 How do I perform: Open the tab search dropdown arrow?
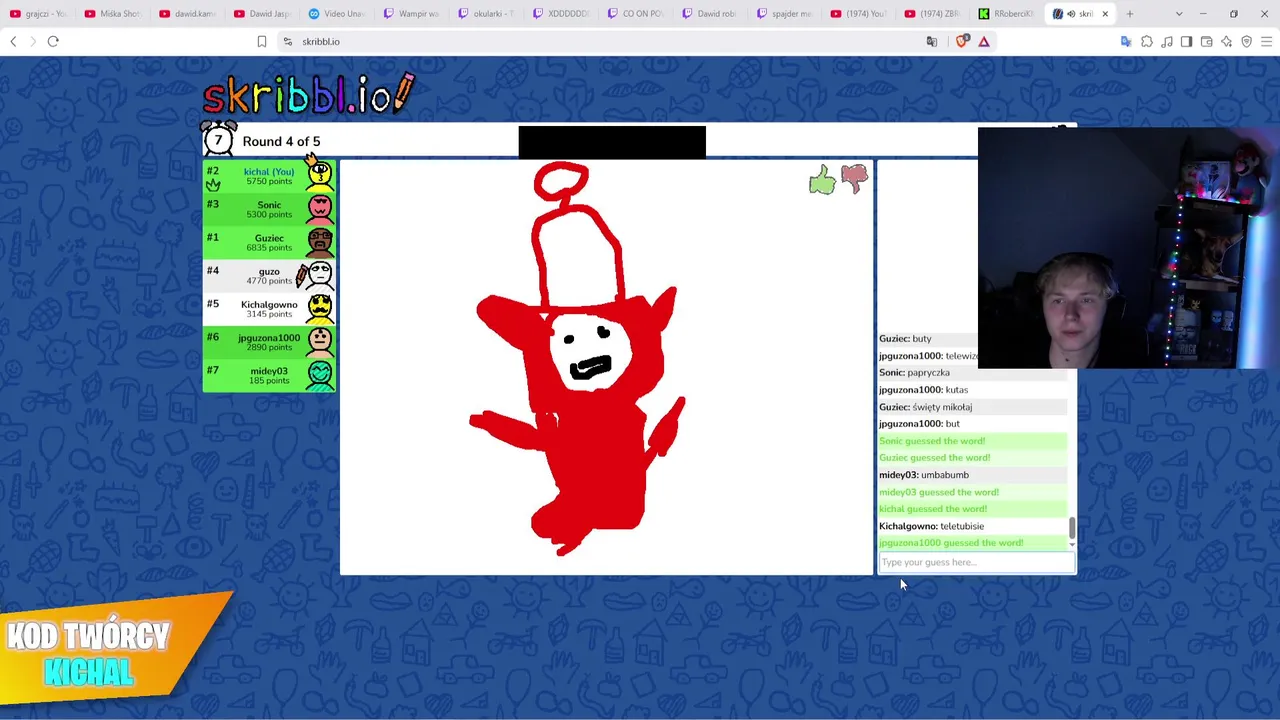pos(1179,14)
